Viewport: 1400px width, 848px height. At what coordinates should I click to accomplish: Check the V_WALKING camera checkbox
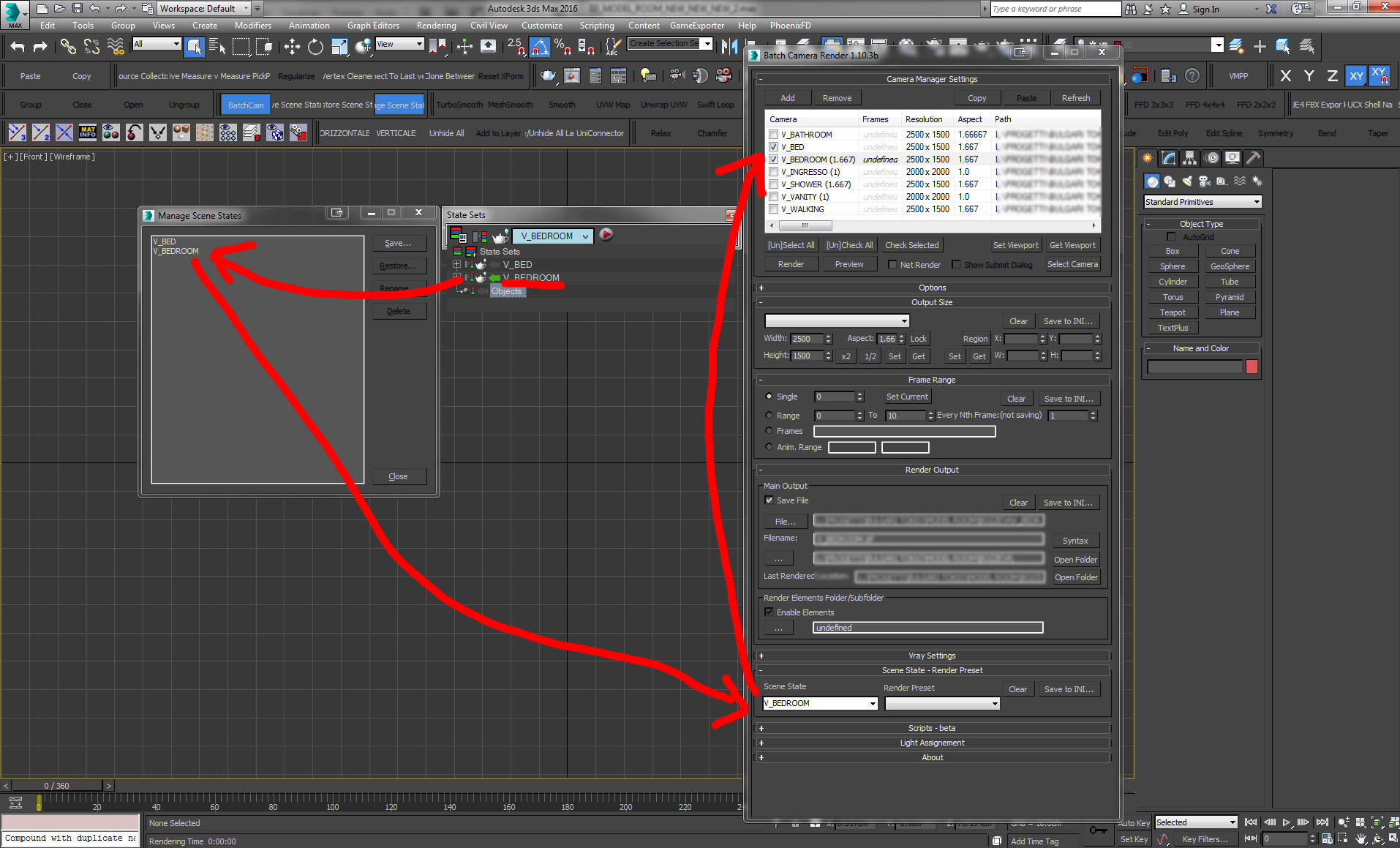[773, 209]
